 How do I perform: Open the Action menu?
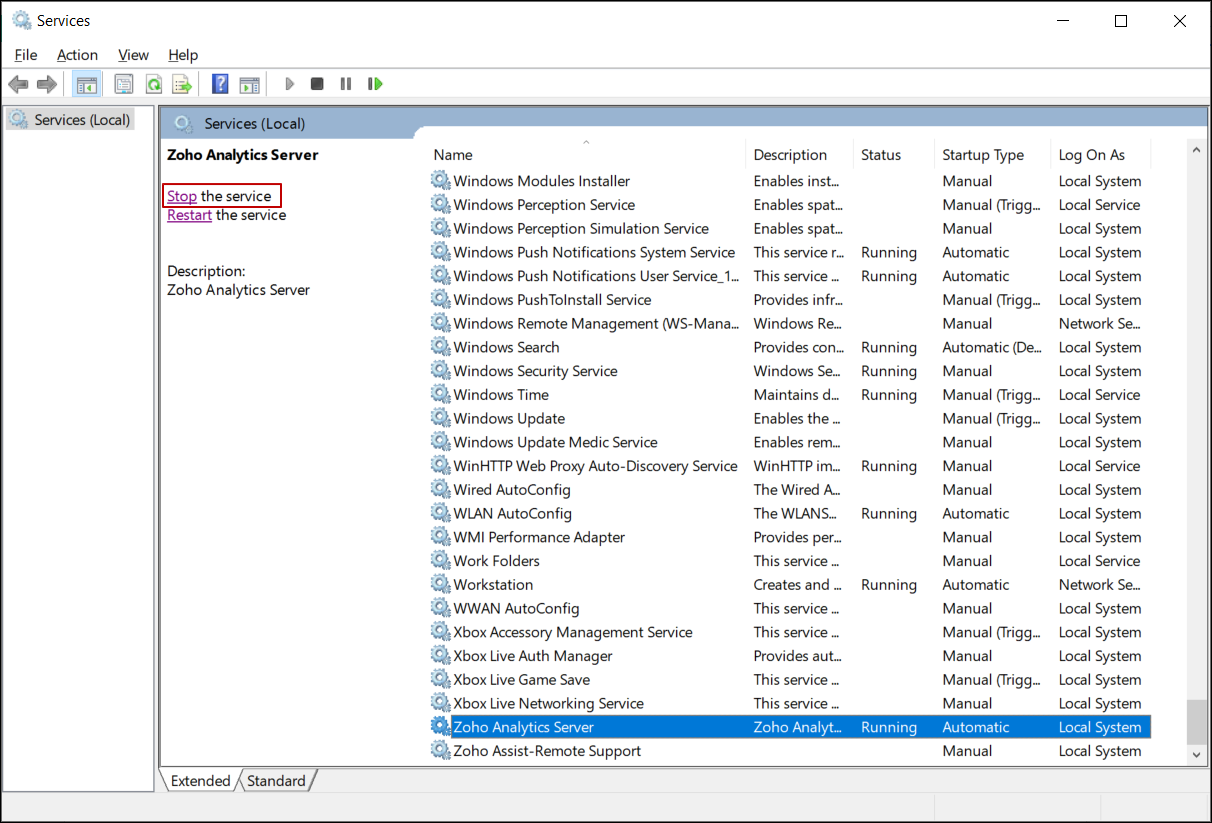point(77,55)
